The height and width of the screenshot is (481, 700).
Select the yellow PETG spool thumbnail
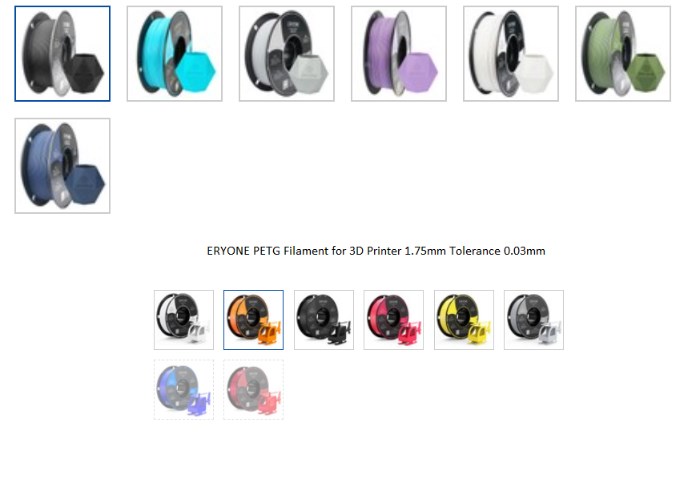[x=464, y=320]
